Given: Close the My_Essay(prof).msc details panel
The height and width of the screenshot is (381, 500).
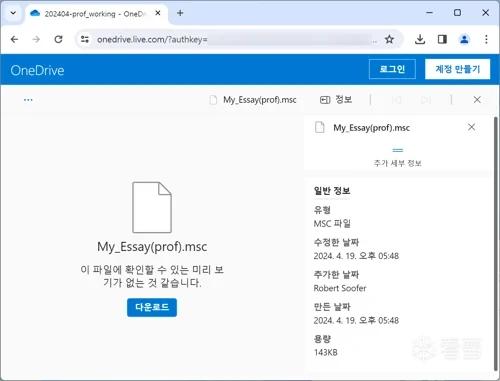Looking at the screenshot, I should [x=471, y=127].
